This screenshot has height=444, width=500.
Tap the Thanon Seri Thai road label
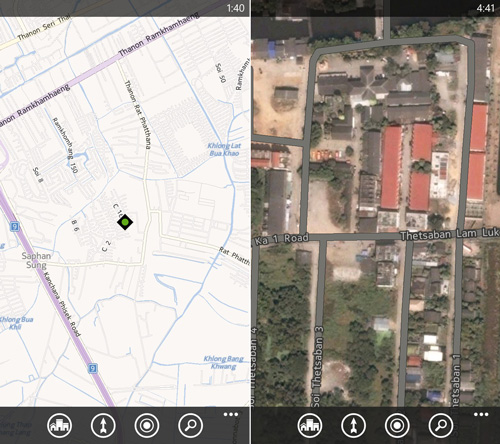point(44,28)
